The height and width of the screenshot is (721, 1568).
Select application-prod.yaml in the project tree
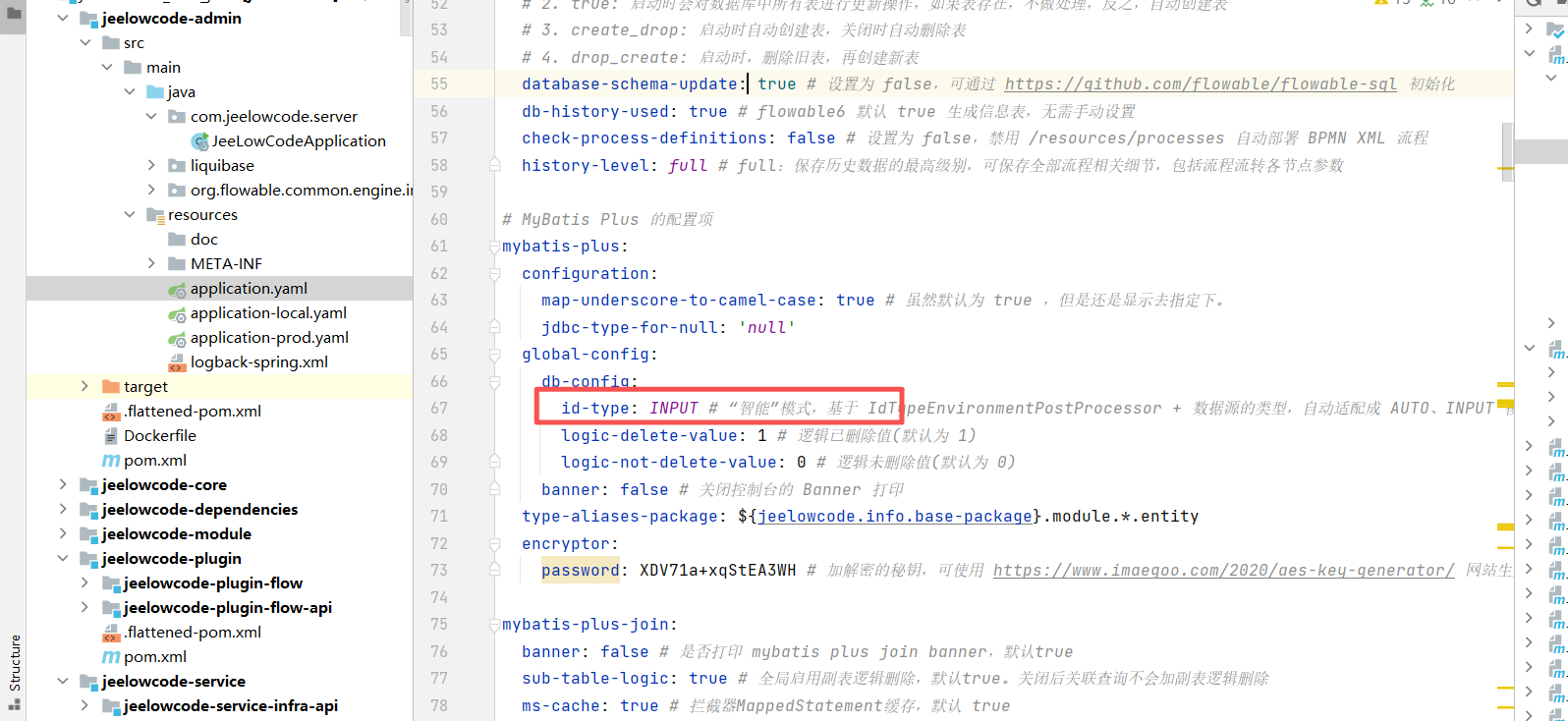click(x=269, y=338)
